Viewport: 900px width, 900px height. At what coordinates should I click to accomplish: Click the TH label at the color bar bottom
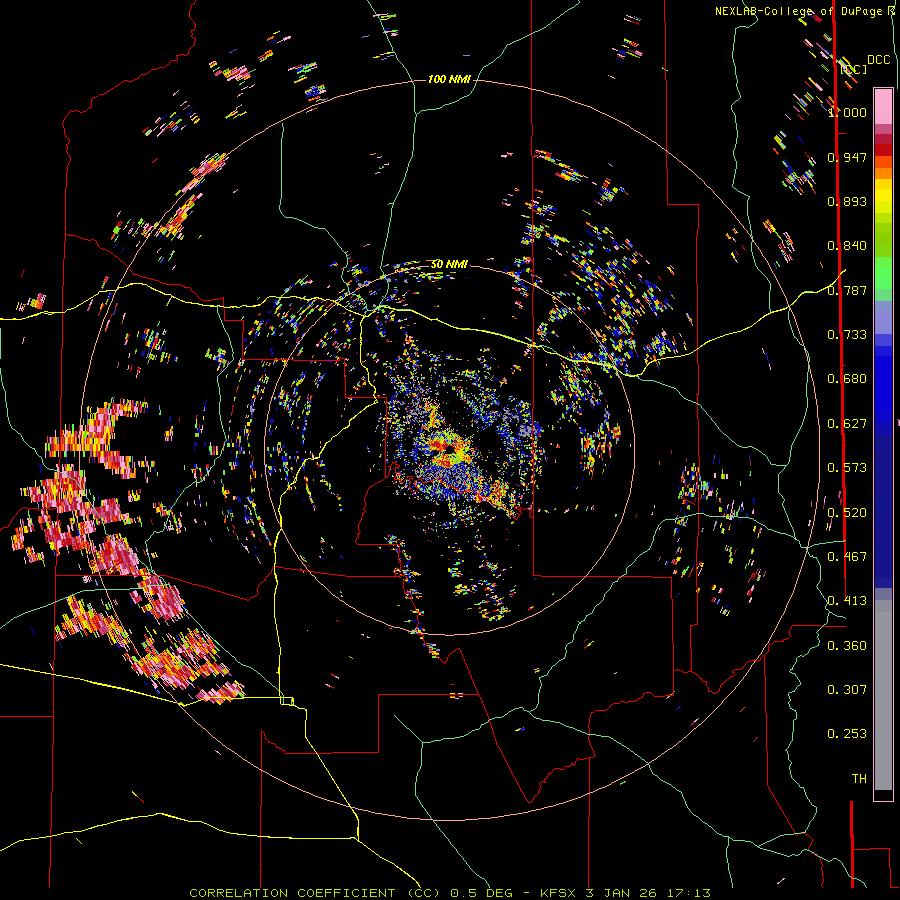[859, 779]
